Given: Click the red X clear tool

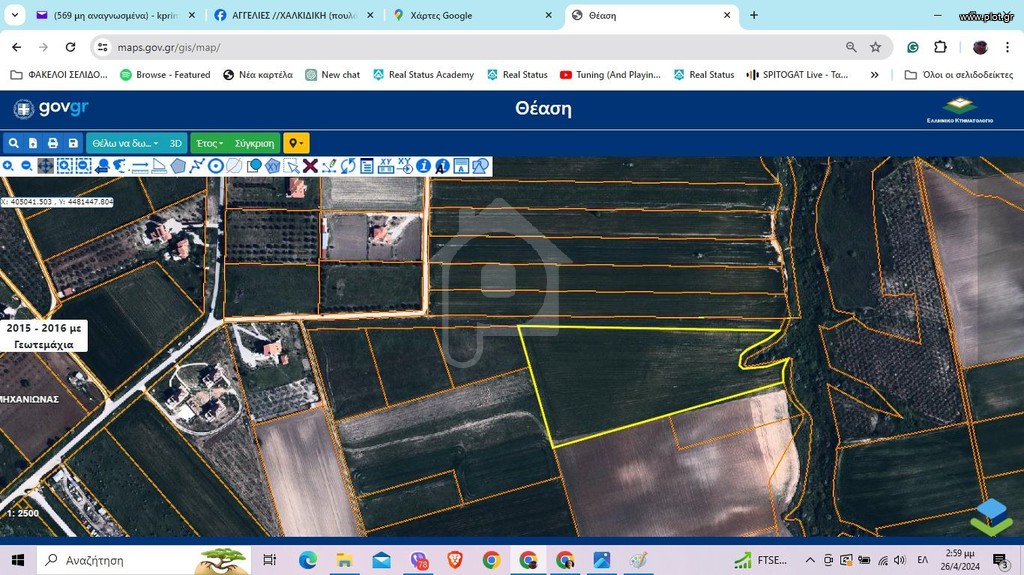Looking at the screenshot, I should (x=310, y=167).
